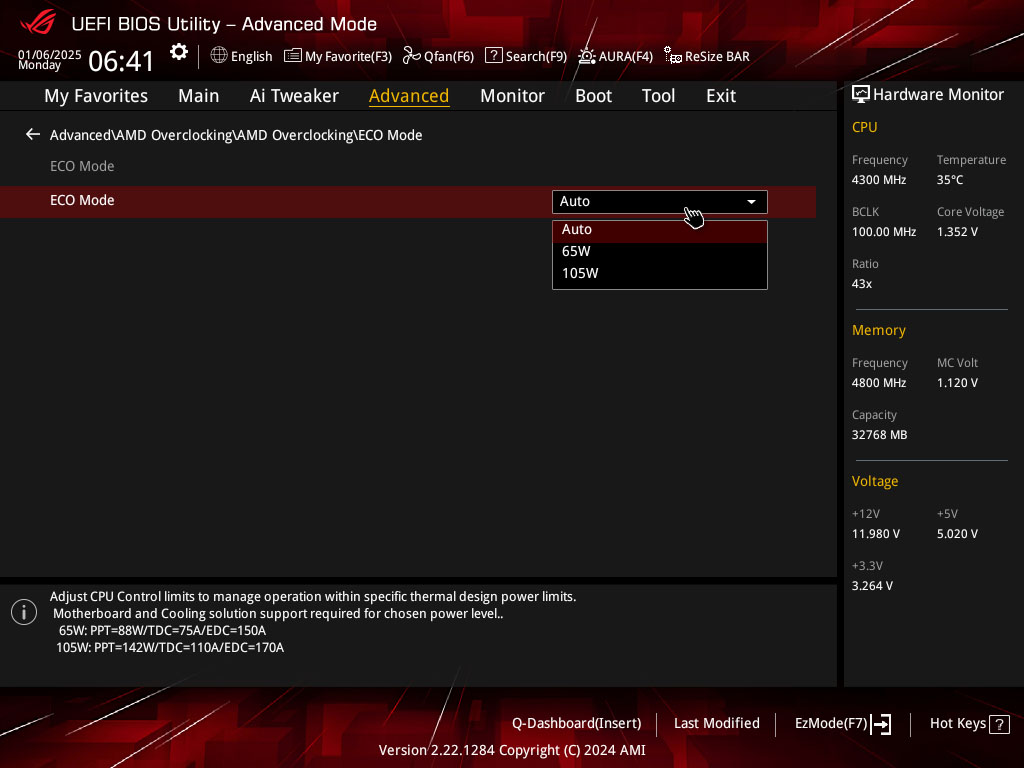Click the Hot Keys question mark icon
Viewport: 1024px width, 768px height.
999,724
